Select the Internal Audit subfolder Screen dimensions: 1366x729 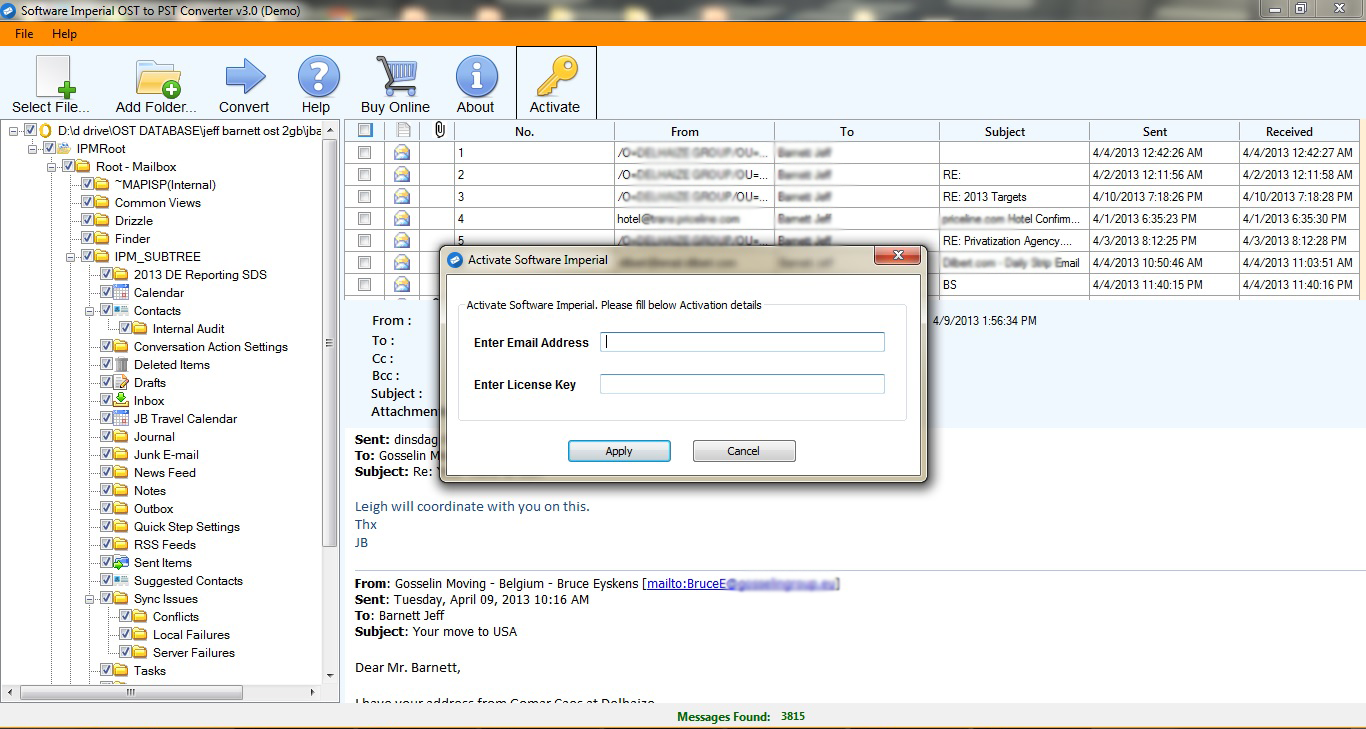[x=189, y=328]
